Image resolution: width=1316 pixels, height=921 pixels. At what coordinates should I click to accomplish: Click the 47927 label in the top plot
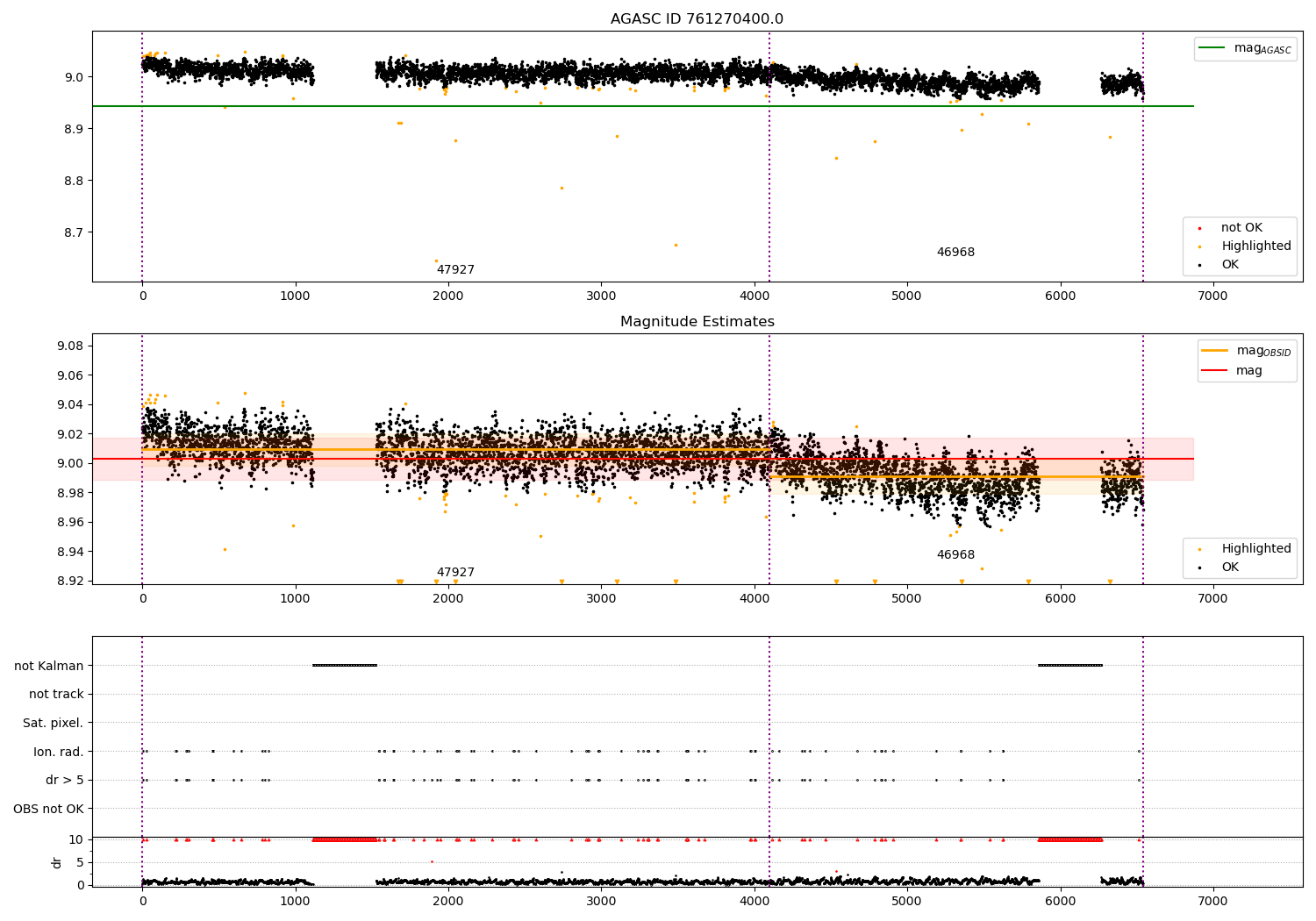pyautogui.click(x=455, y=270)
